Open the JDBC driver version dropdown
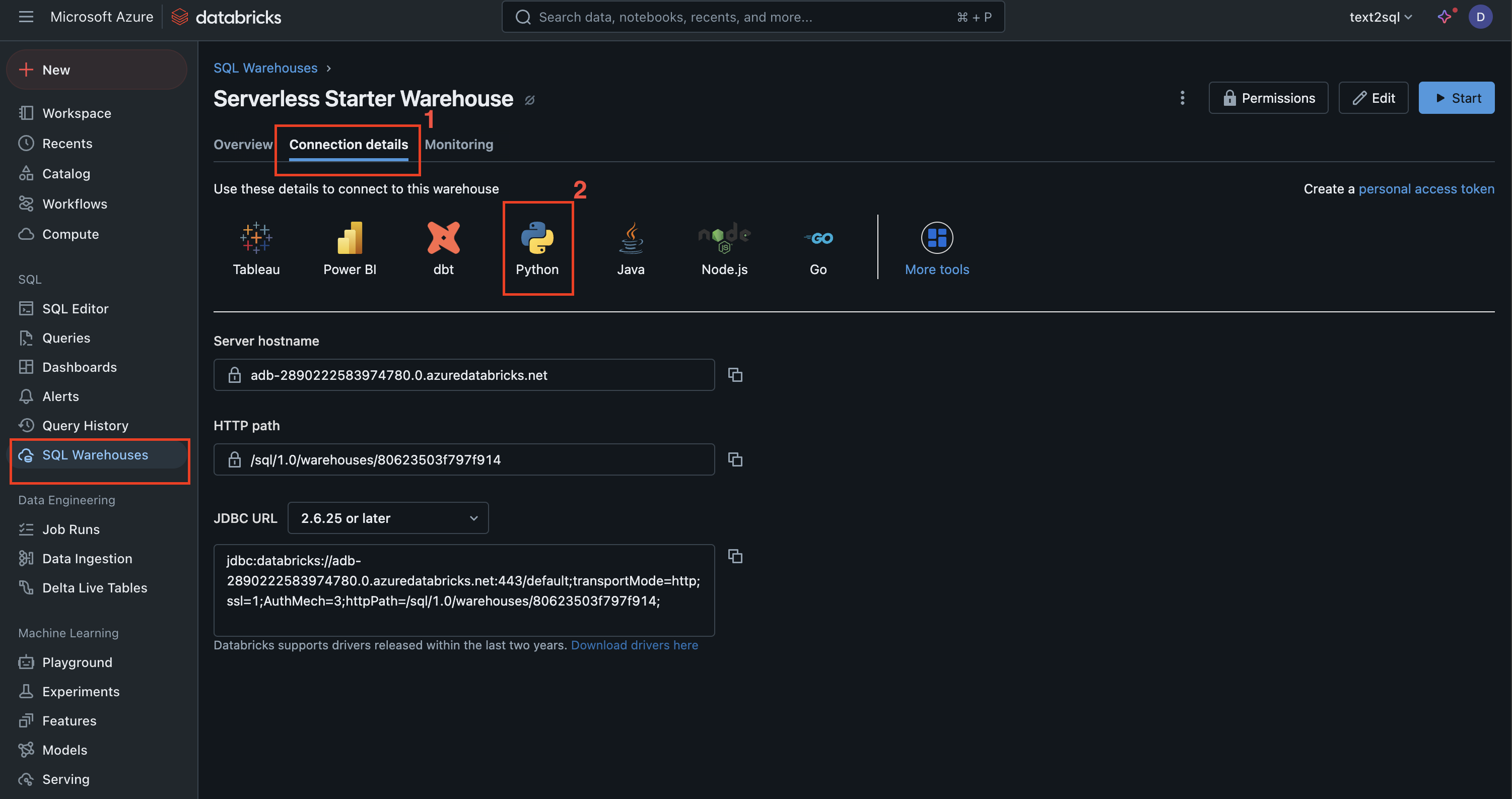The width and height of the screenshot is (1512, 799). [388, 518]
